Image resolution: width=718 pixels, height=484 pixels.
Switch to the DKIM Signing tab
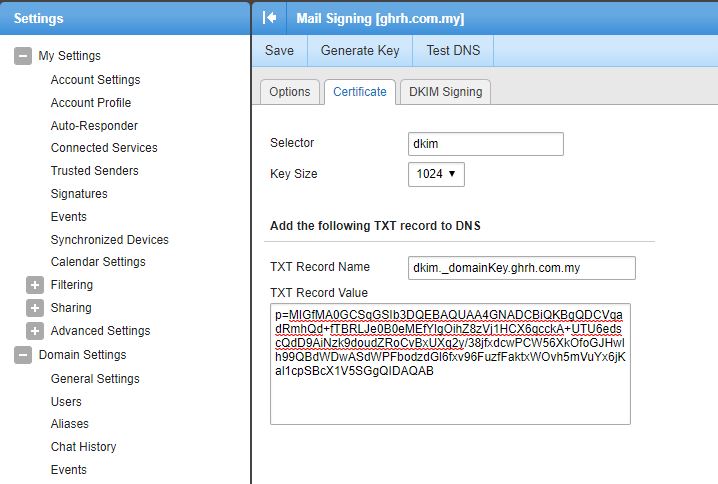click(x=445, y=92)
